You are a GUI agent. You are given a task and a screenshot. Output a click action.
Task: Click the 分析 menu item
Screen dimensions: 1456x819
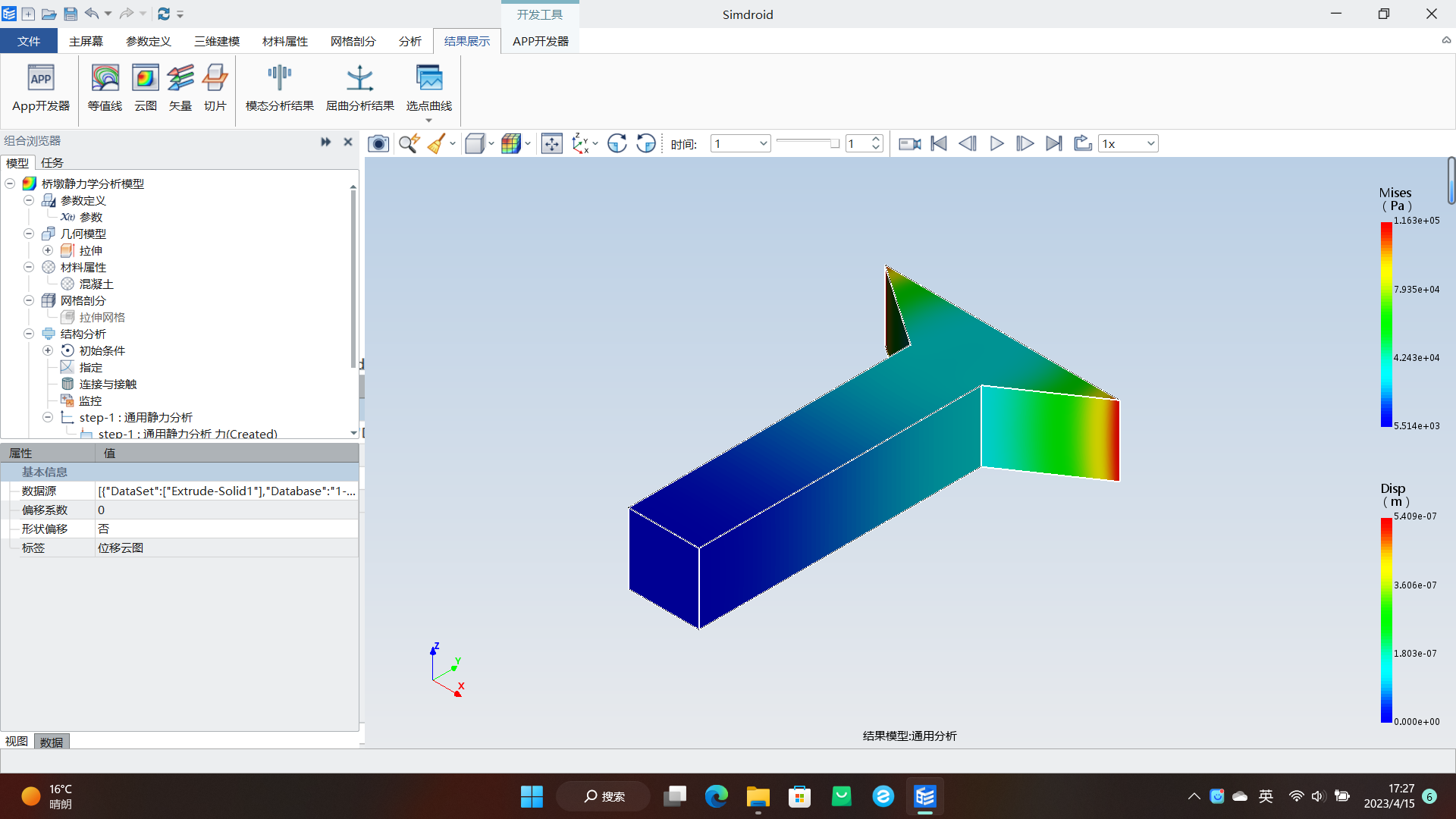point(409,41)
